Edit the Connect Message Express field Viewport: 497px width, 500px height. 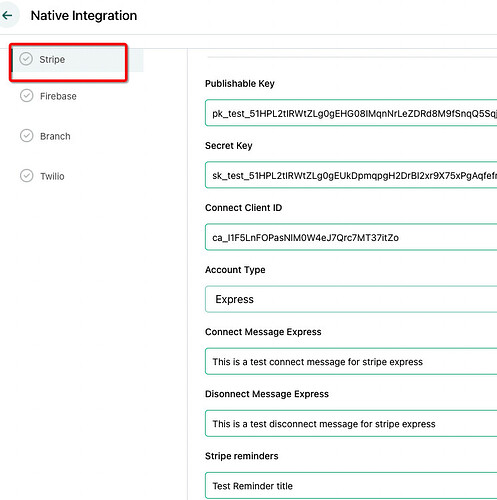click(x=351, y=361)
